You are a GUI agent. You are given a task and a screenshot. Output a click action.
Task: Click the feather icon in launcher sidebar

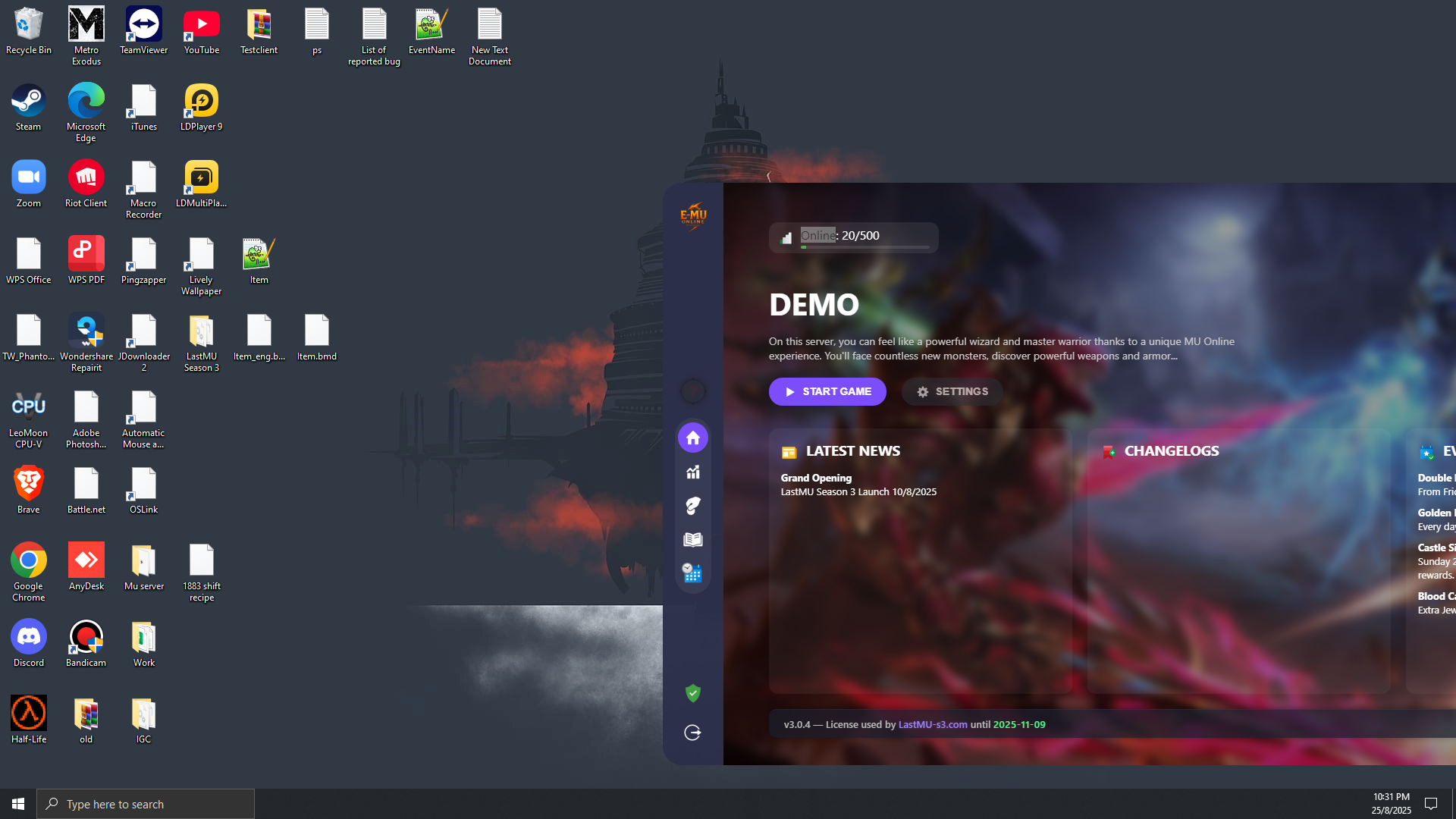tap(692, 506)
